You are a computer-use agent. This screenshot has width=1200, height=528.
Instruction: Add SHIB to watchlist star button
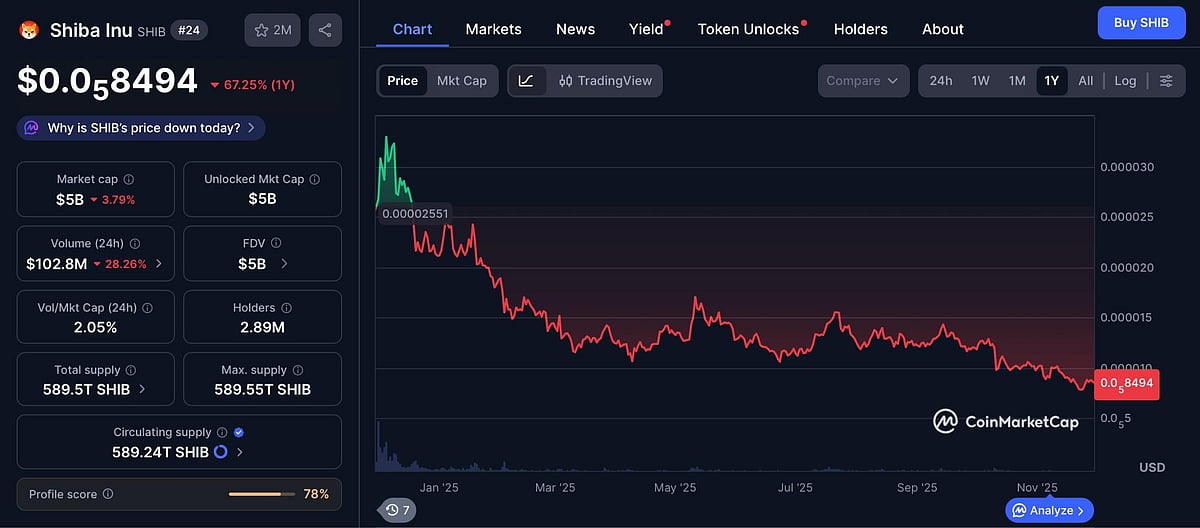click(x=273, y=30)
